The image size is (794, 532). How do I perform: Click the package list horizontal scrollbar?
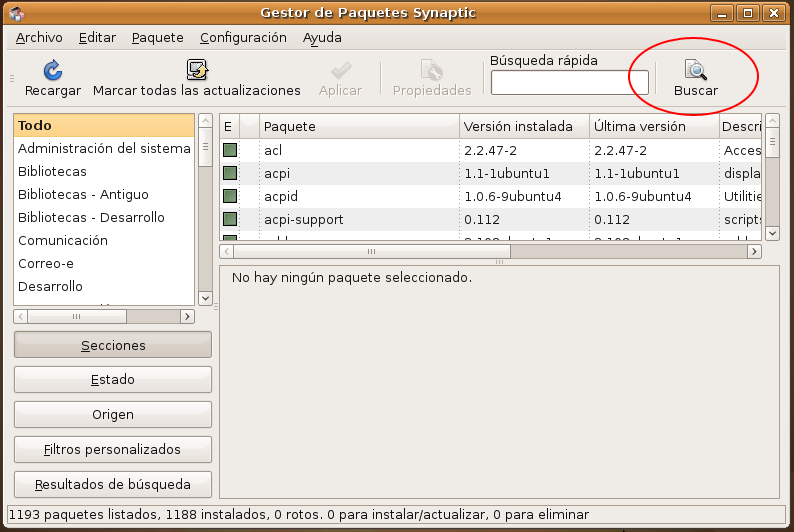pos(490,252)
